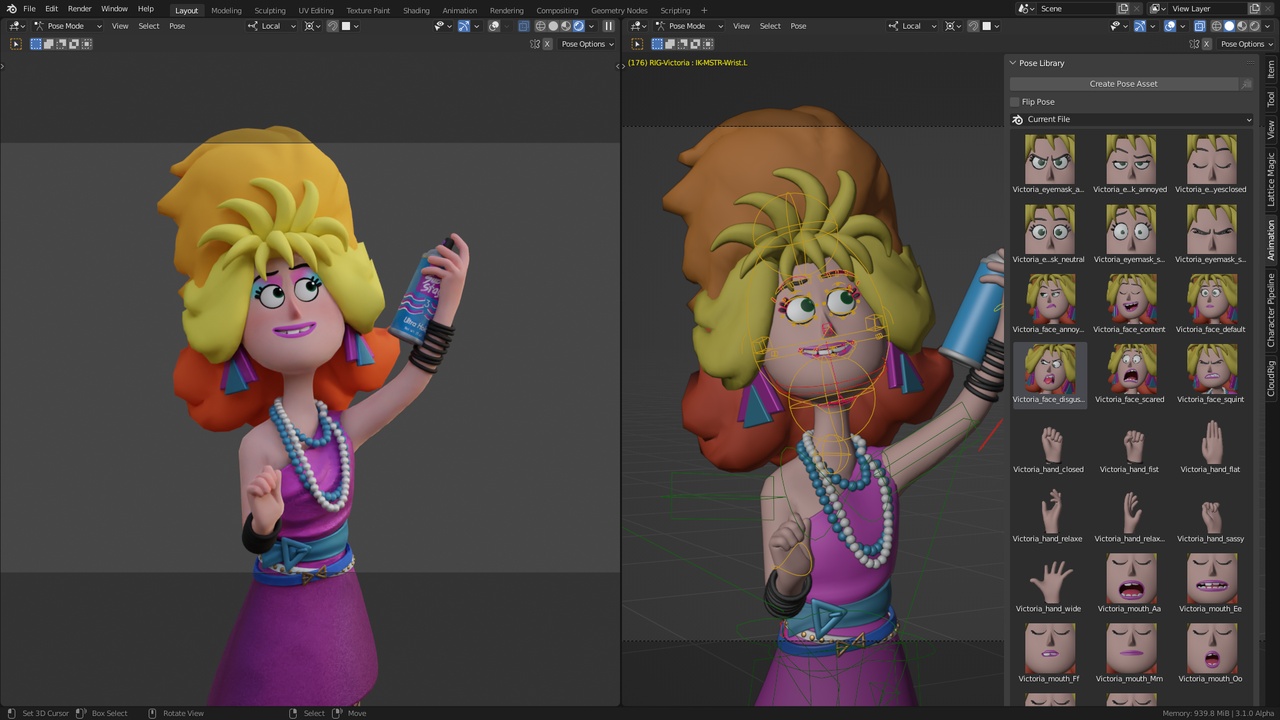Switch the left viewport to Rendered shading
This screenshot has width=1280, height=720.
(577, 26)
